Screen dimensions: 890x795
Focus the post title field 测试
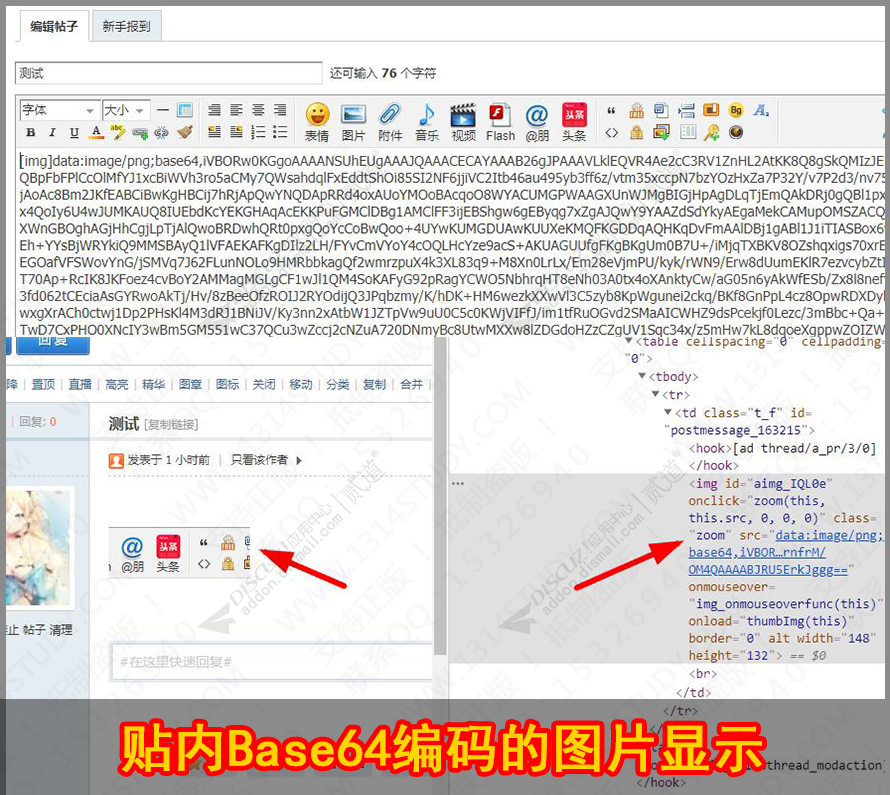[169, 73]
